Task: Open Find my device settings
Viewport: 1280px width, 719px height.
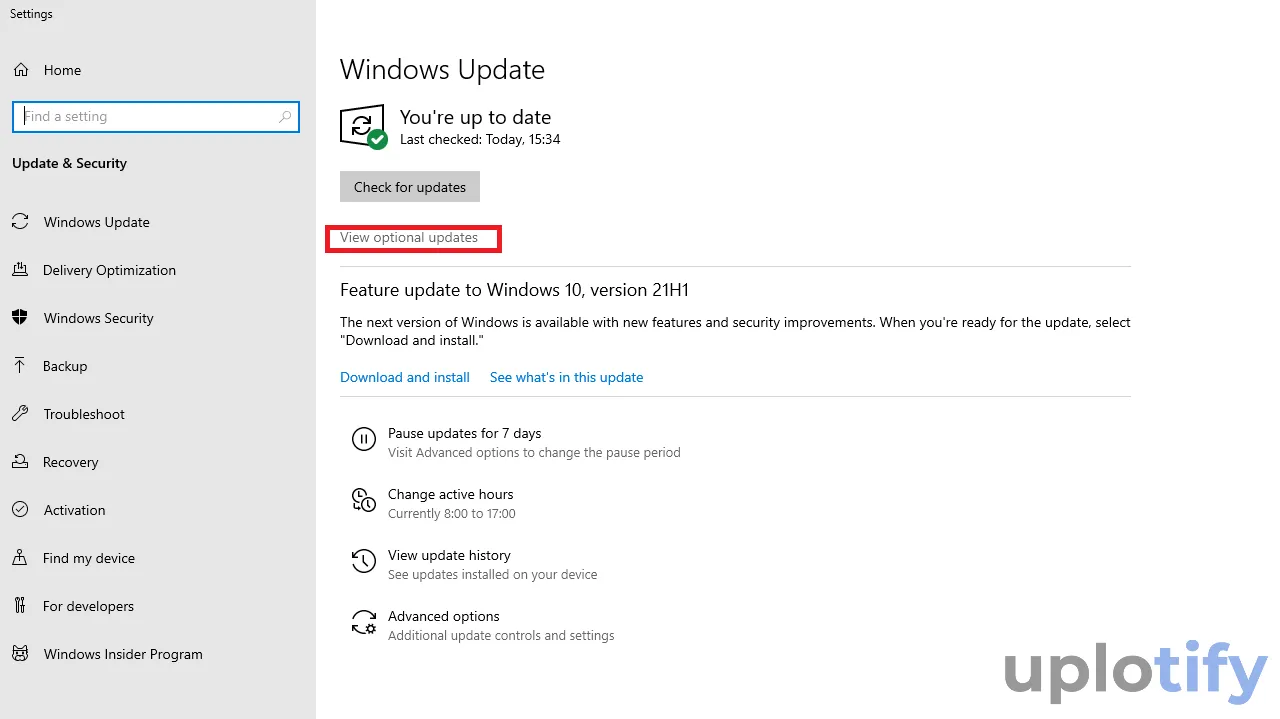Action: click(89, 558)
